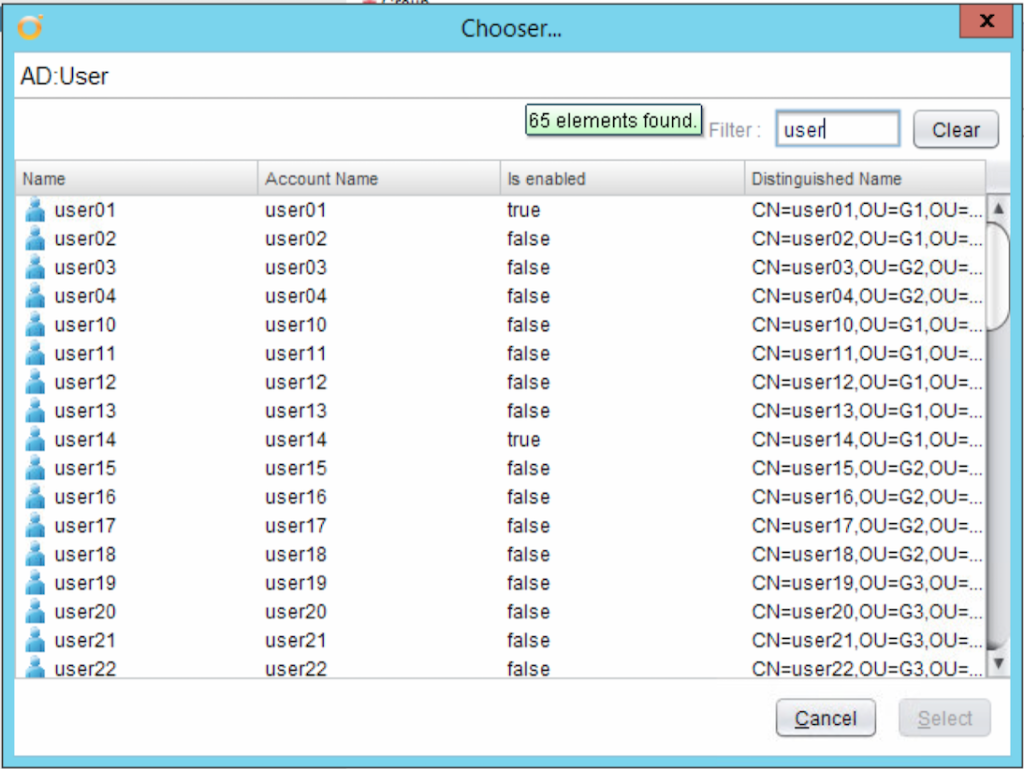Select the user03 name entry
The image size is (1024, 769).
(x=85, y=268)
